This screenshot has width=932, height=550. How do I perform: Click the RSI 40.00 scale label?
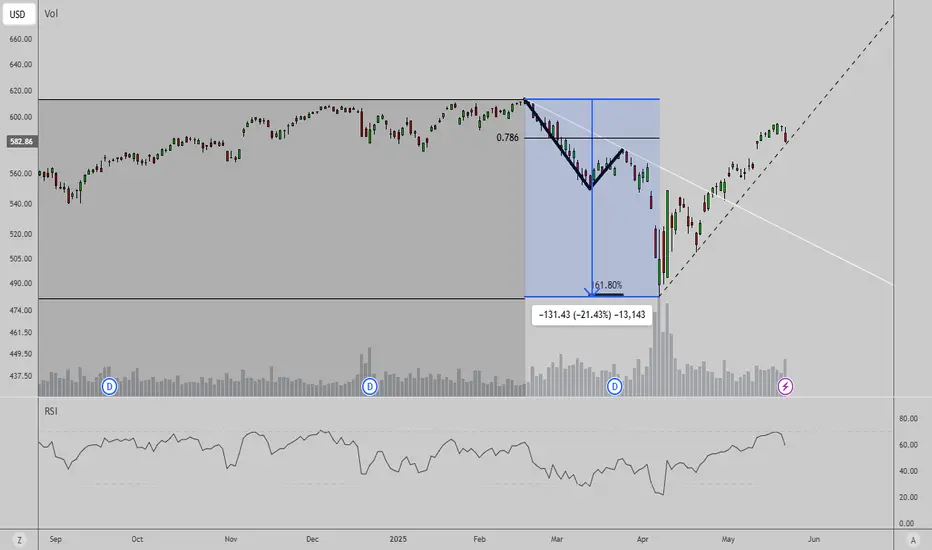point(908,471)
